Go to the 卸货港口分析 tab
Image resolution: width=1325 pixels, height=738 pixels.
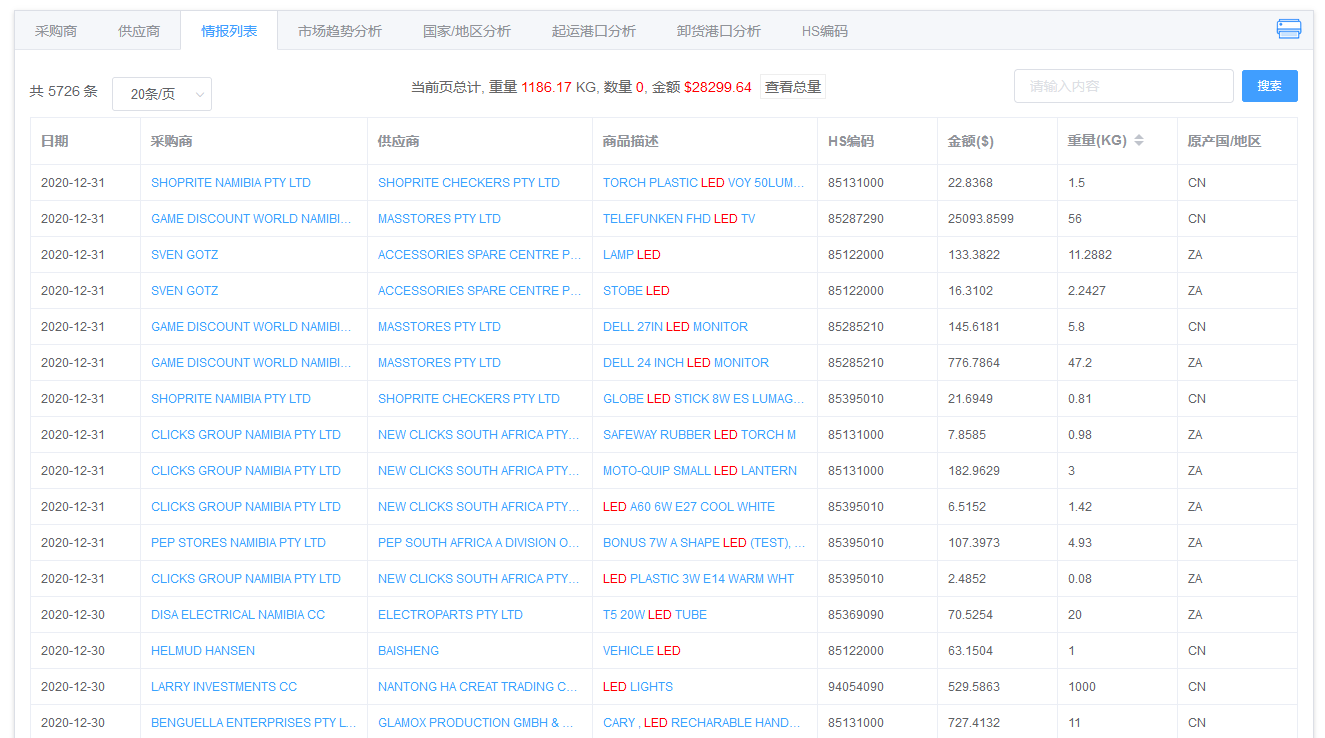coord(719,31)
